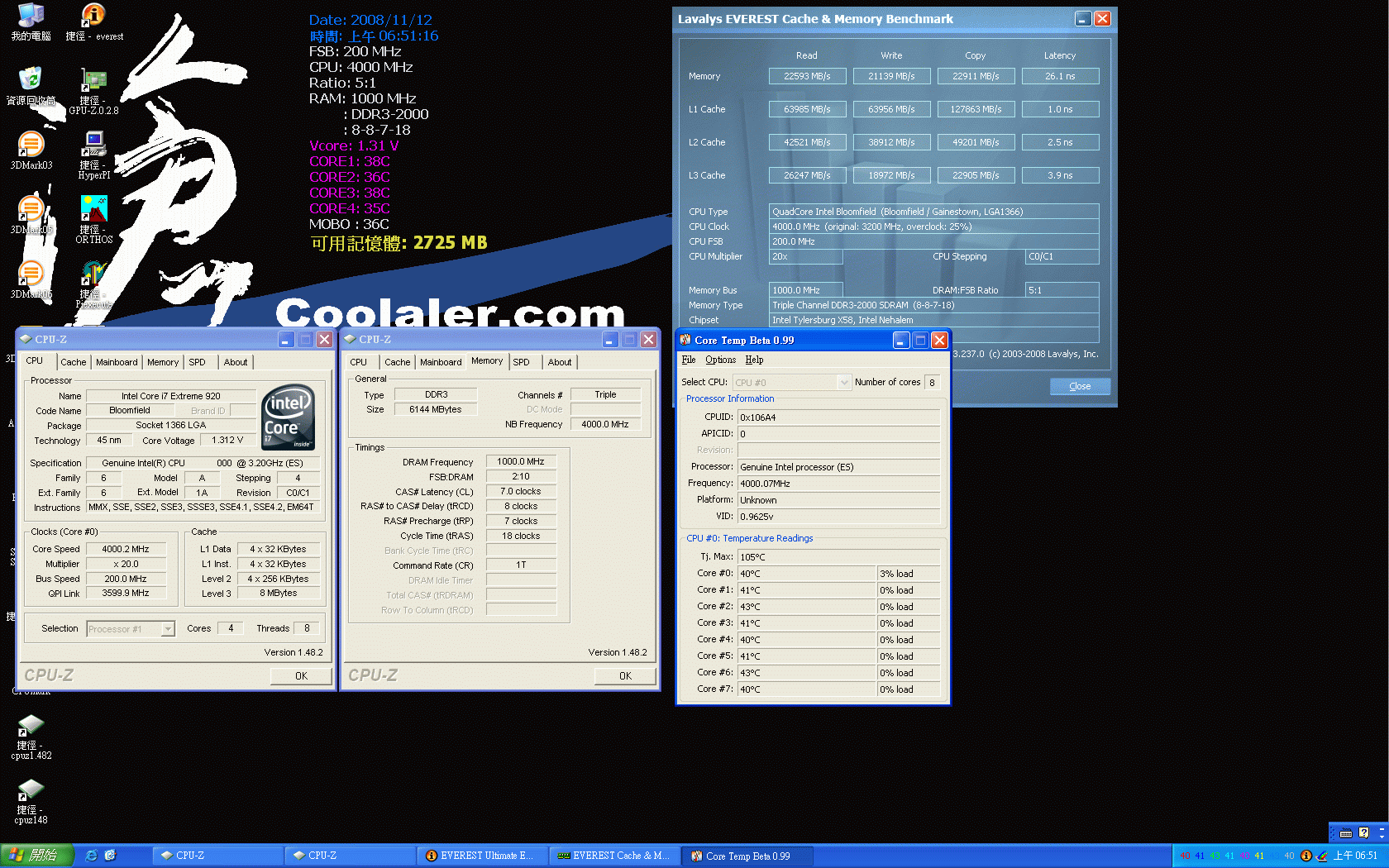Click the Intel Core i7 logo in CPU-Z
Image resolution: width=1389 pixels, height=868 pixels.
click(288, 417)
